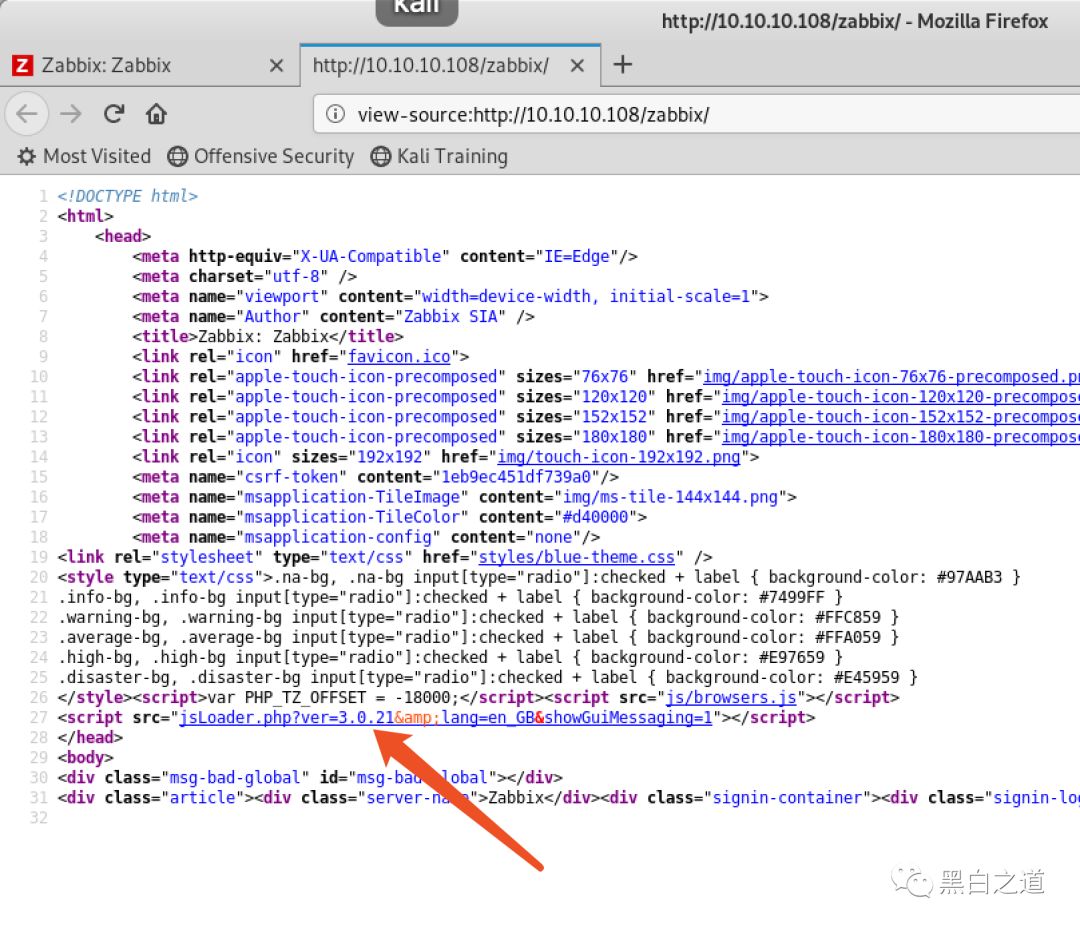Screen dimensions: 1080x929
Task: Open the js/browsers.js link
Action: point(731,698)
